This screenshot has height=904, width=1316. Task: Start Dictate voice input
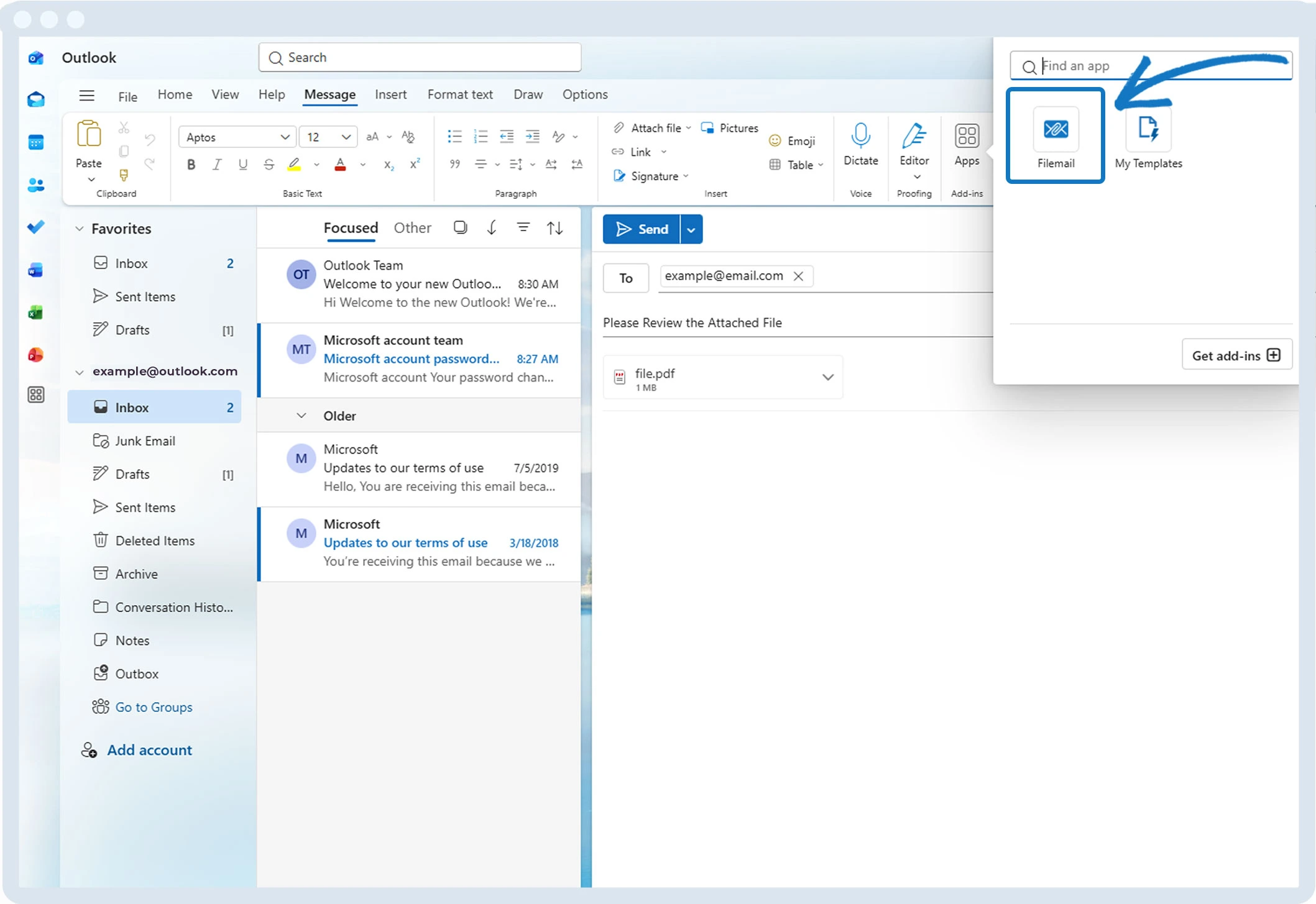(x=860, y=145)
